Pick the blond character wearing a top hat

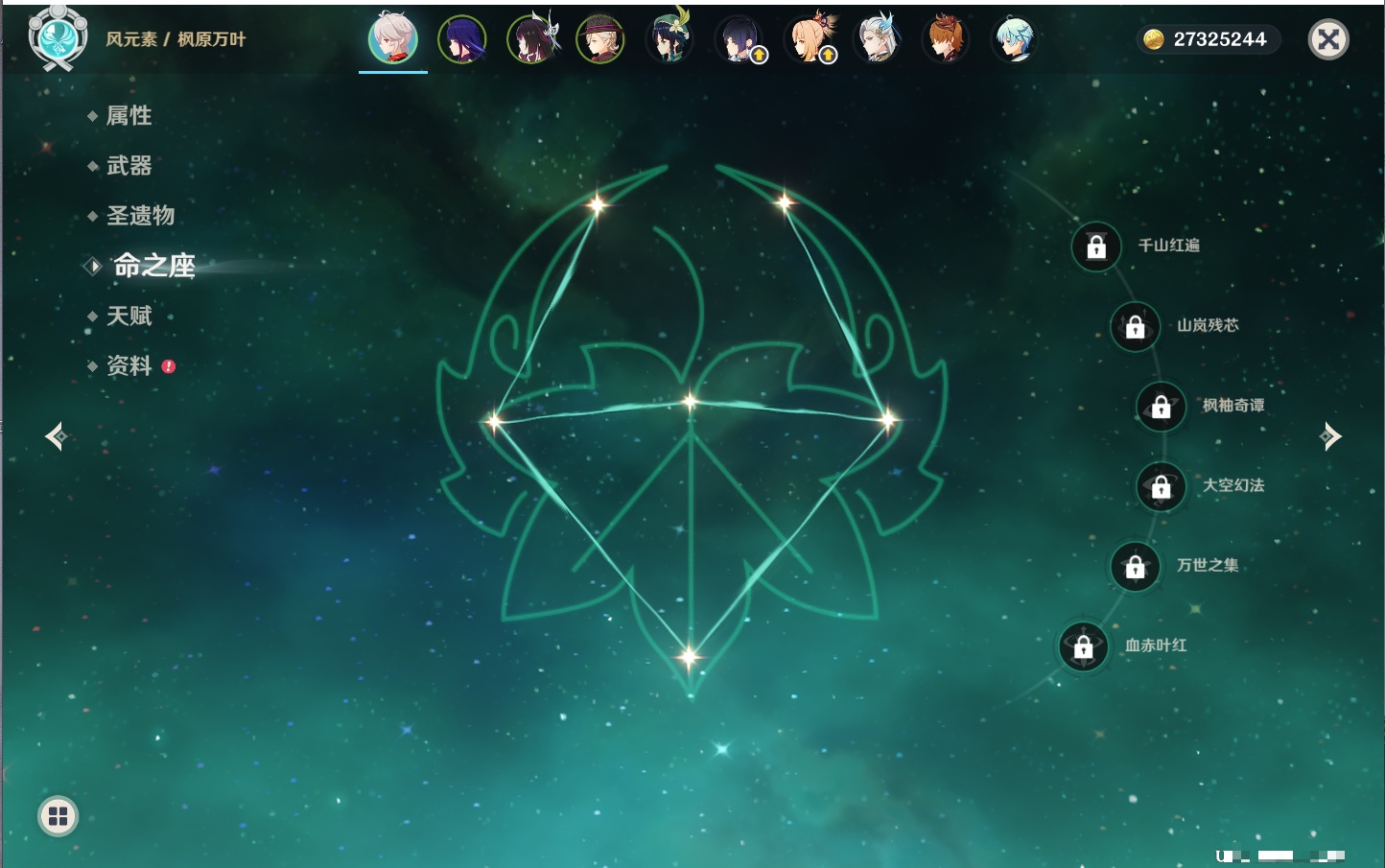click(x=600, y=40)
